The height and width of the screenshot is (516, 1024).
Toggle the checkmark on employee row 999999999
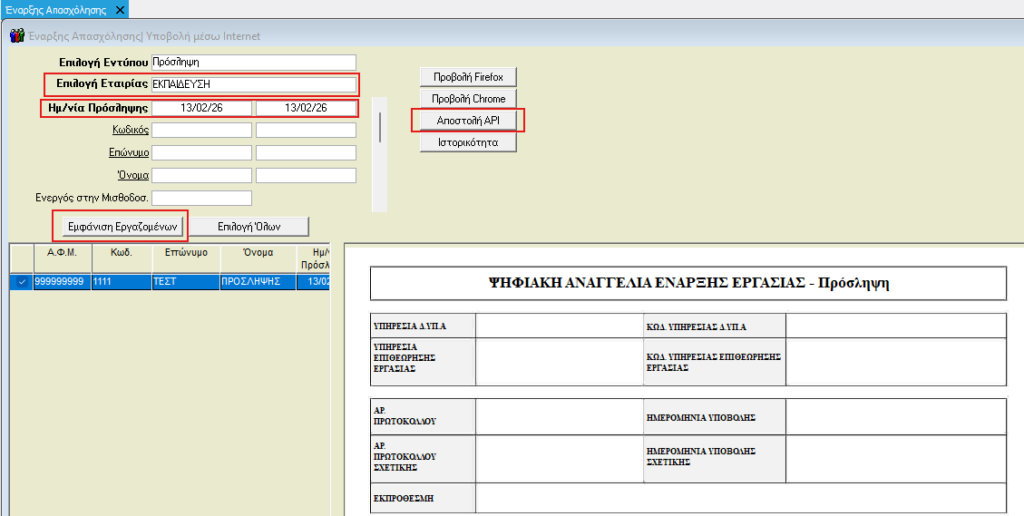click(x=21, y=283)
